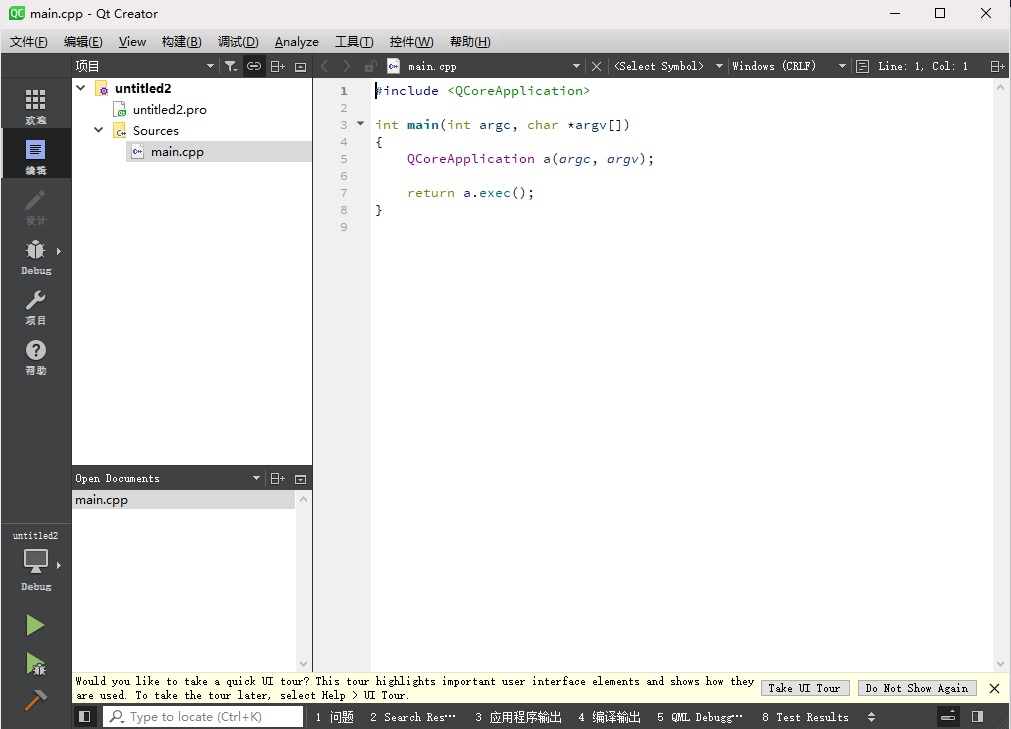Screen dimensions: 1011x729
Task: Close the Projects side panel
Action: point(300,66)
